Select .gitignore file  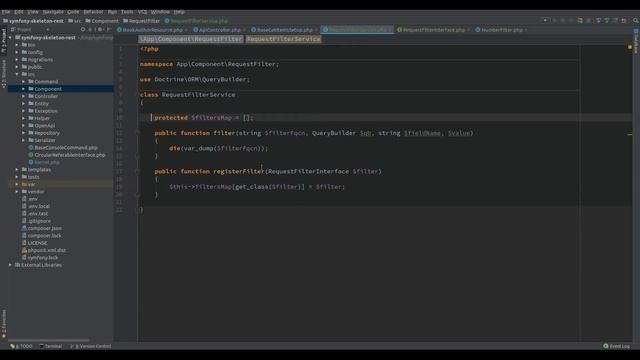[x=40, y=221]
